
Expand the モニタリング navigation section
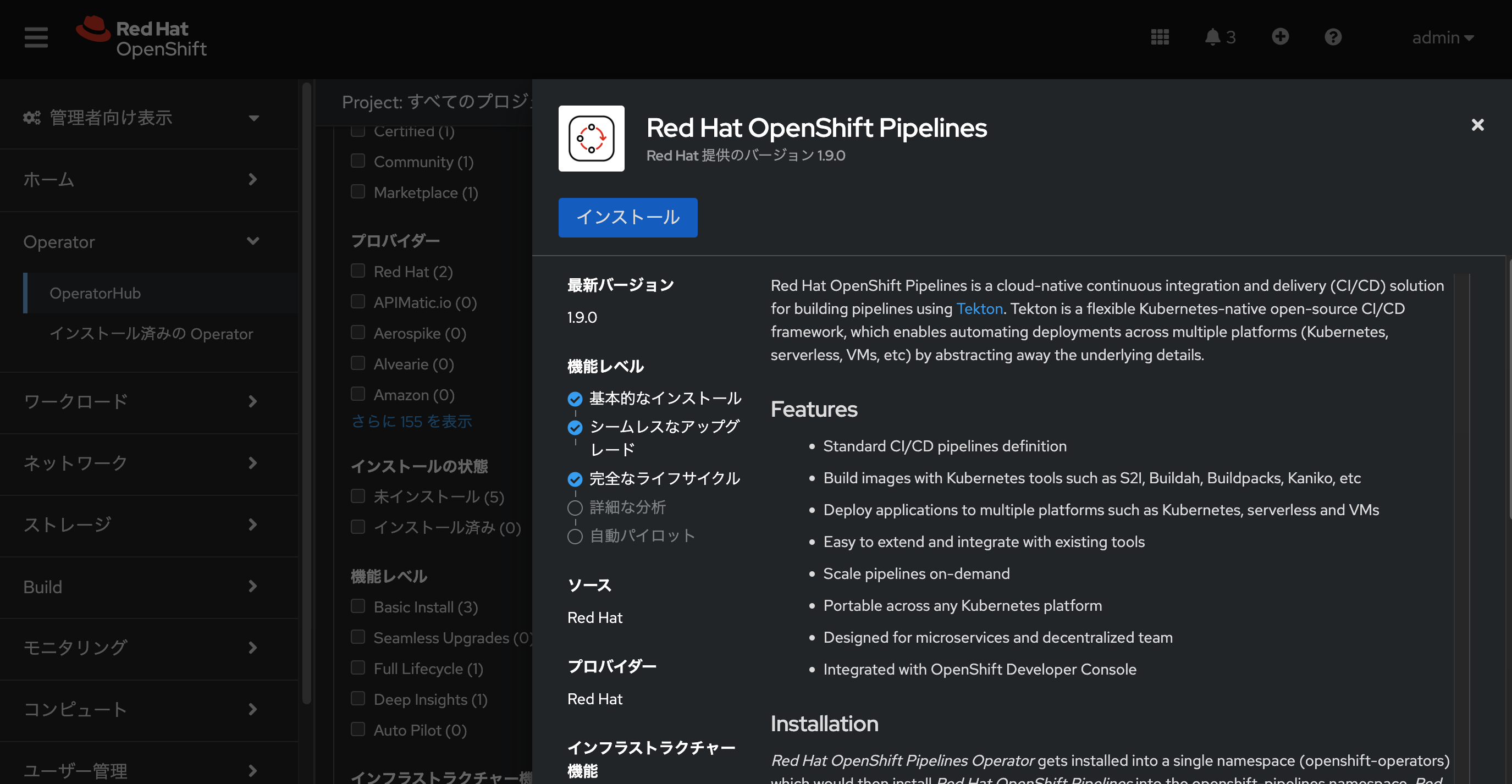tap(149, 648)
